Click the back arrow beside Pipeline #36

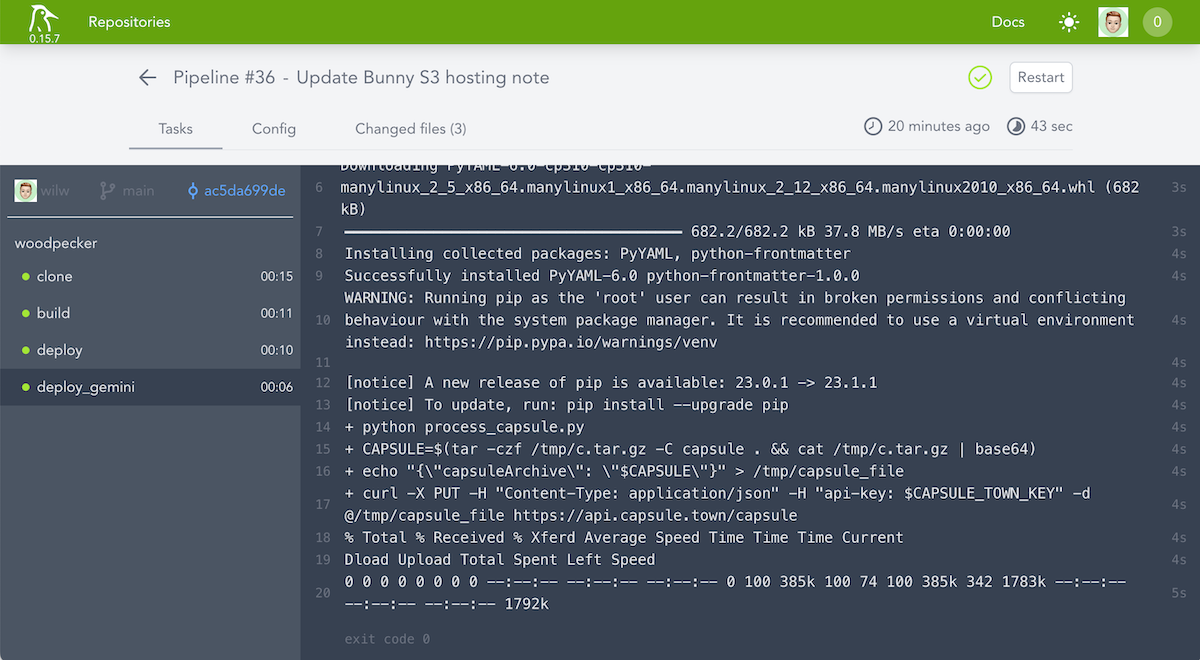(147, 77)
